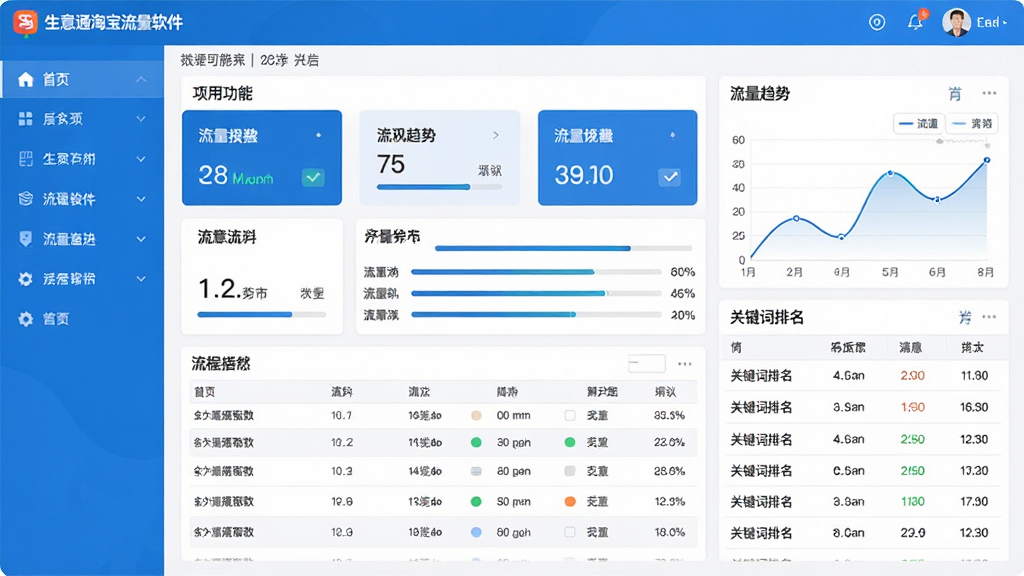Open the account menu labeled Ead
The image size is (1024, 576).
(991, 22)
